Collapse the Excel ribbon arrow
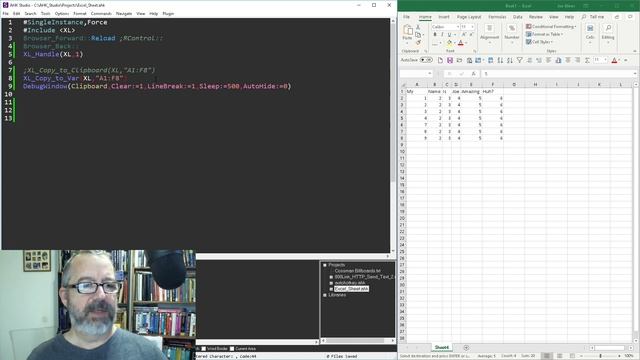The width and height of the screenshot is (640, 360). click(635, 51)
